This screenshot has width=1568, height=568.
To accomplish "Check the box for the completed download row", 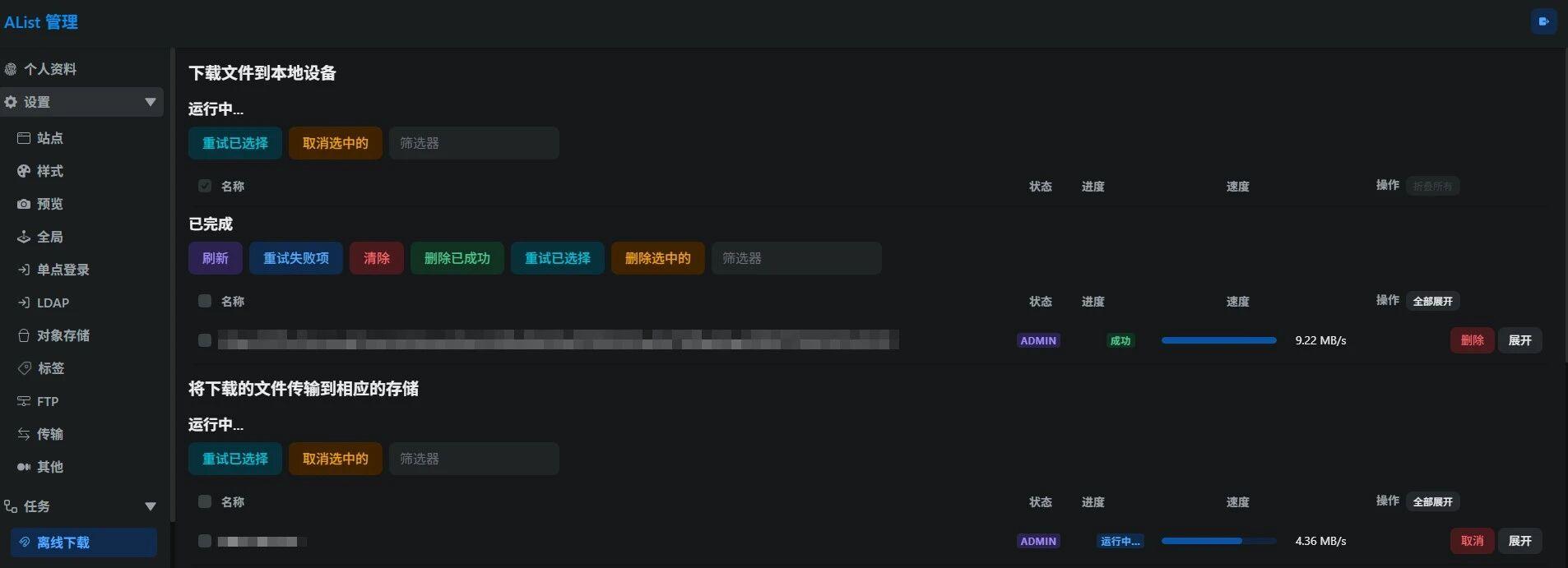I will [x=205, y=340].
